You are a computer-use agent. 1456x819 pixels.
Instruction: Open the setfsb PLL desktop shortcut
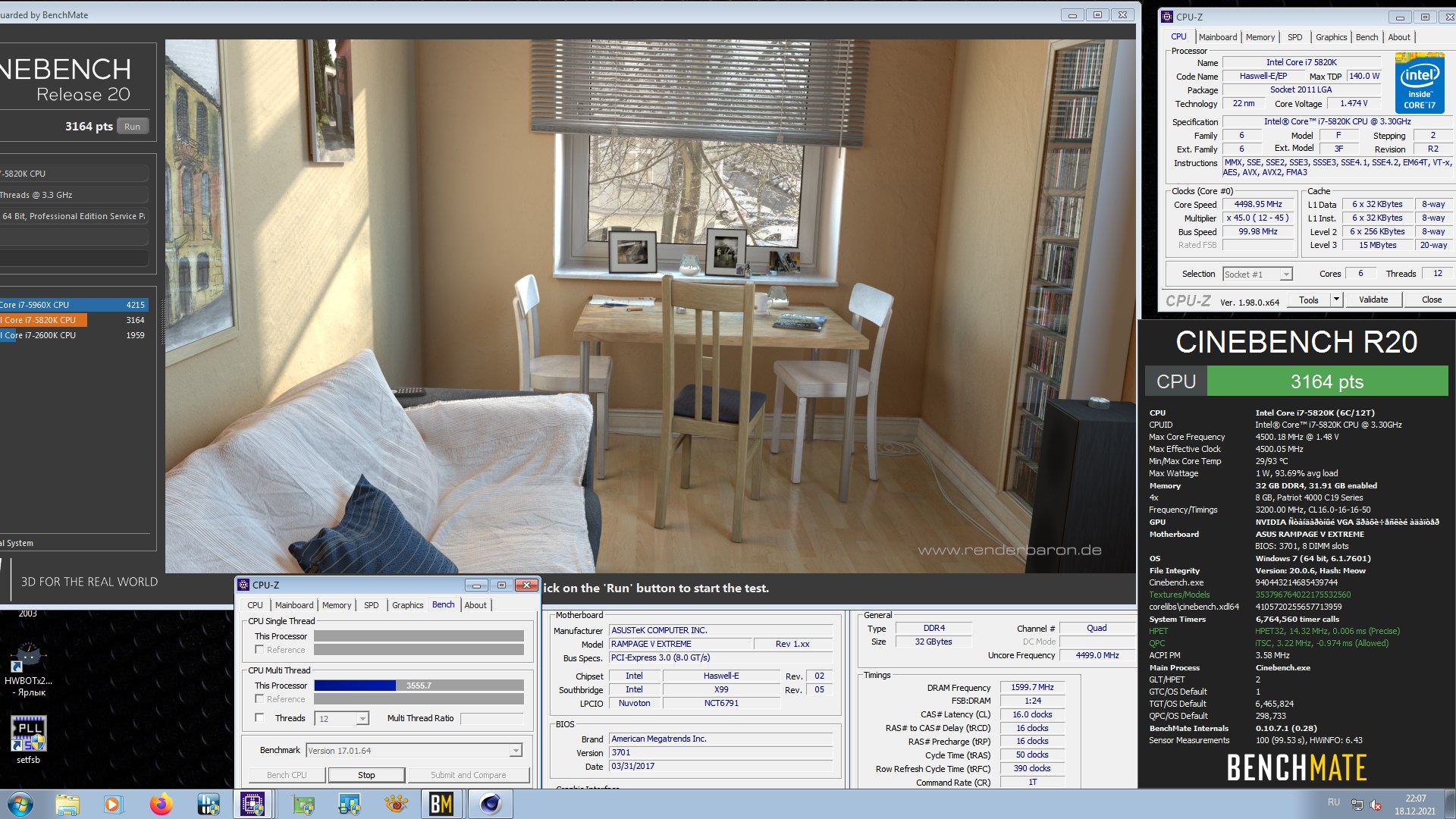[28, 739]
